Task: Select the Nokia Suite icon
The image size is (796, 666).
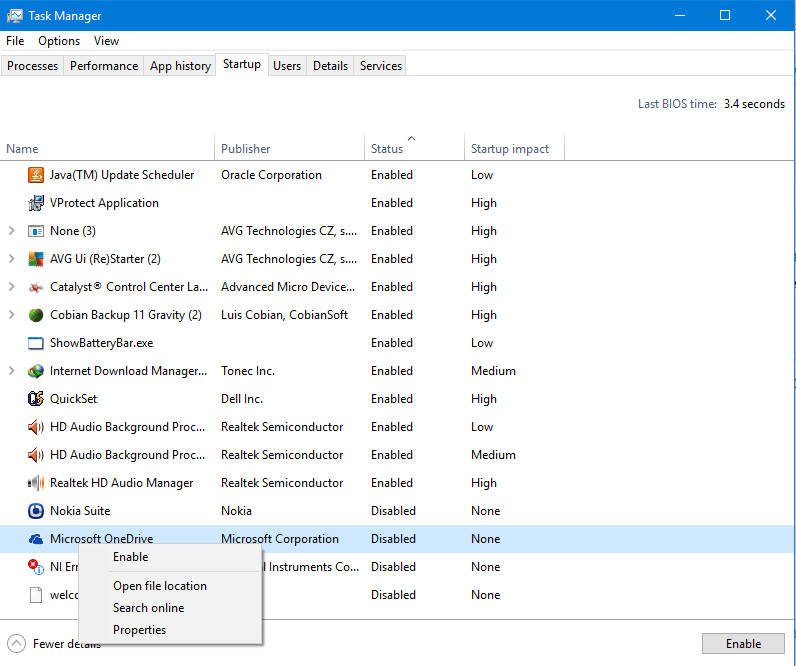Action: (x=36, y=511)
